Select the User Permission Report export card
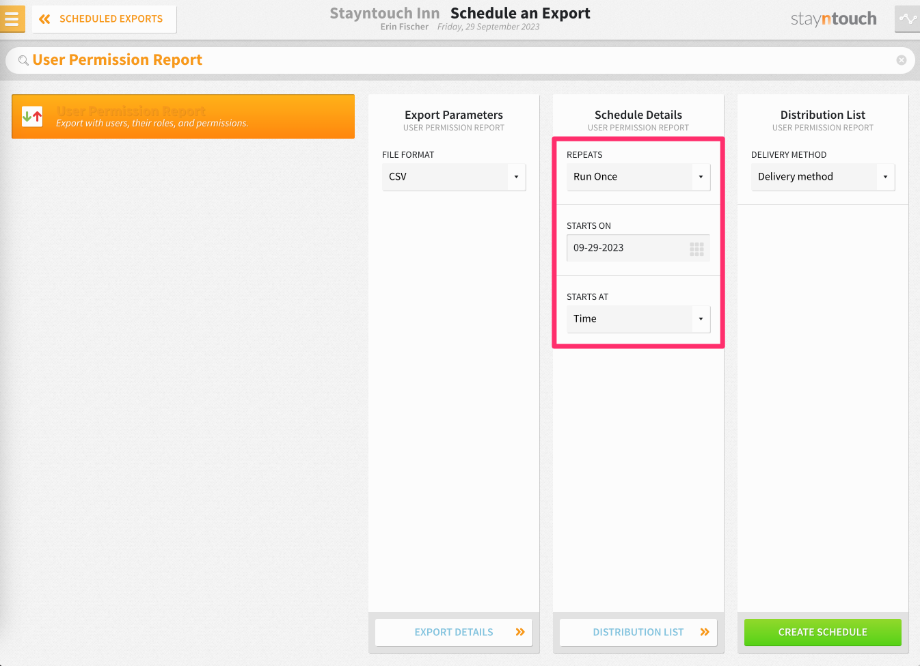 tap(183, 116)
